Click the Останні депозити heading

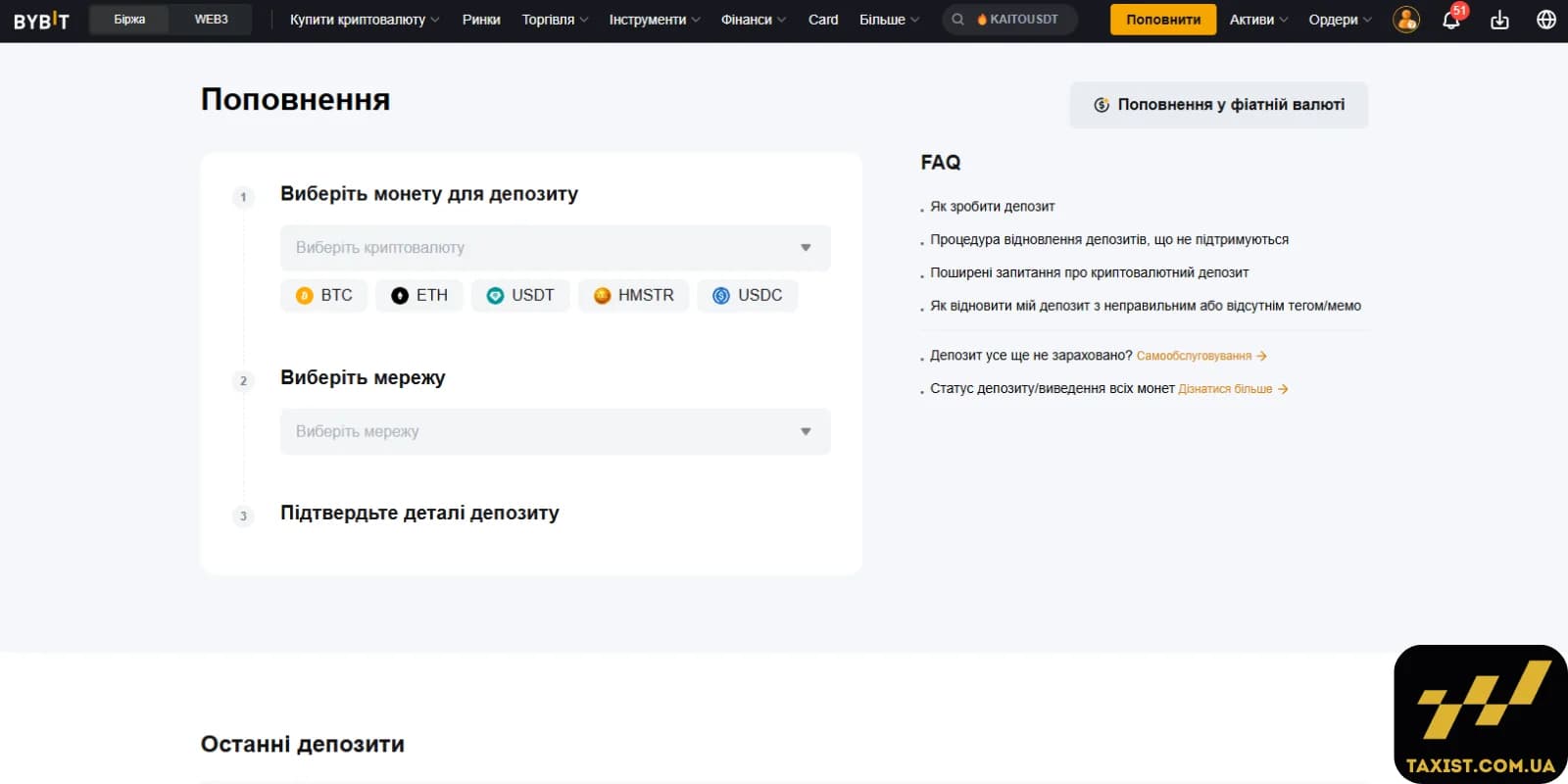click(303, 744)
